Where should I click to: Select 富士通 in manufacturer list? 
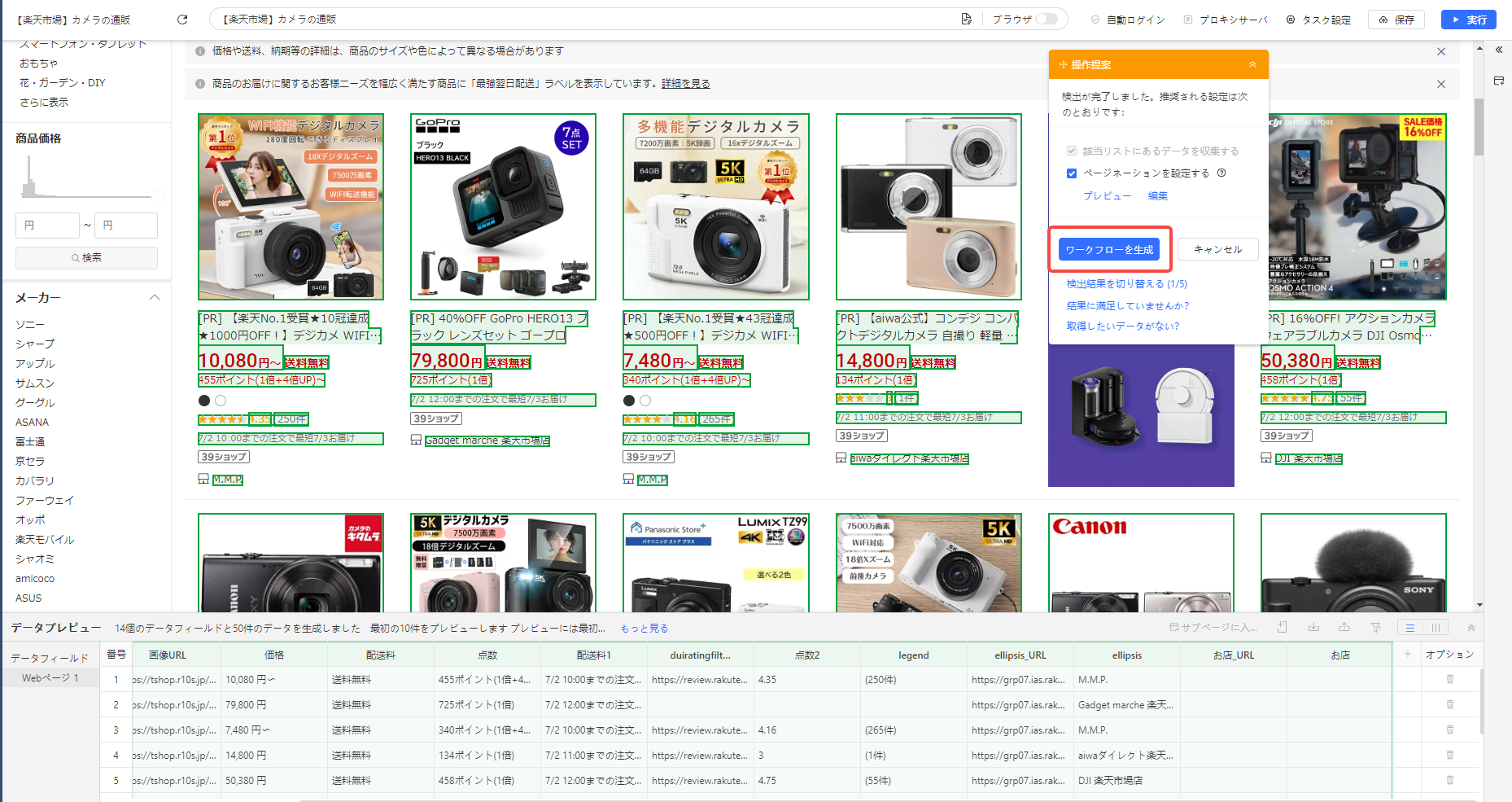(30, 441)
